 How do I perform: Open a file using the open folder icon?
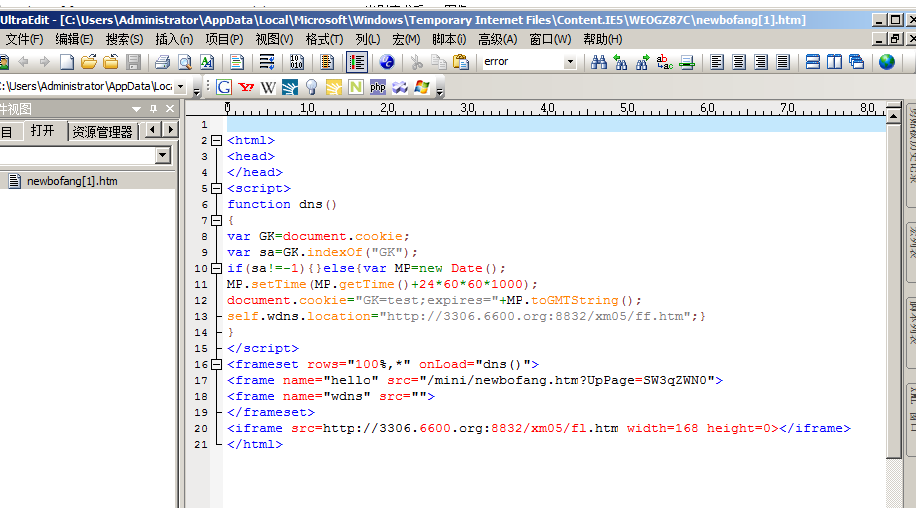pyautogui.click(x=89, y=62)
